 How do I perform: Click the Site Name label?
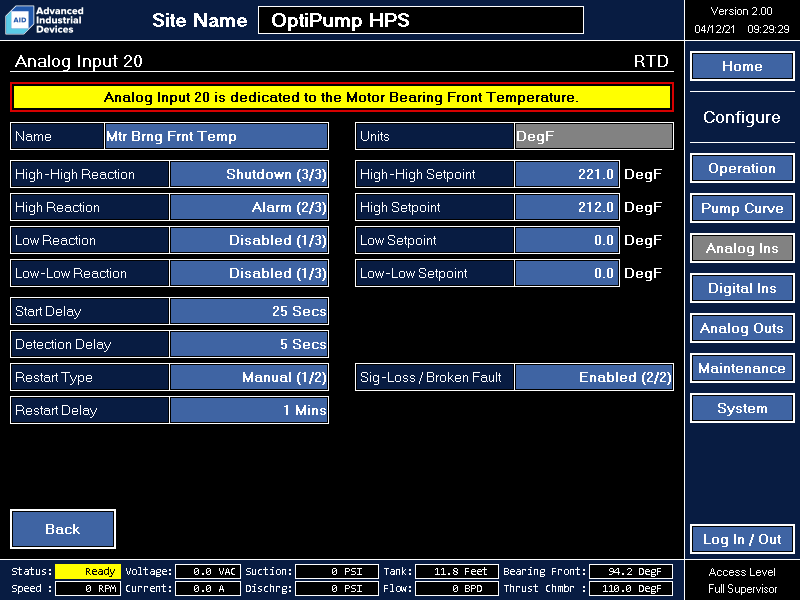tap(199, 20)
